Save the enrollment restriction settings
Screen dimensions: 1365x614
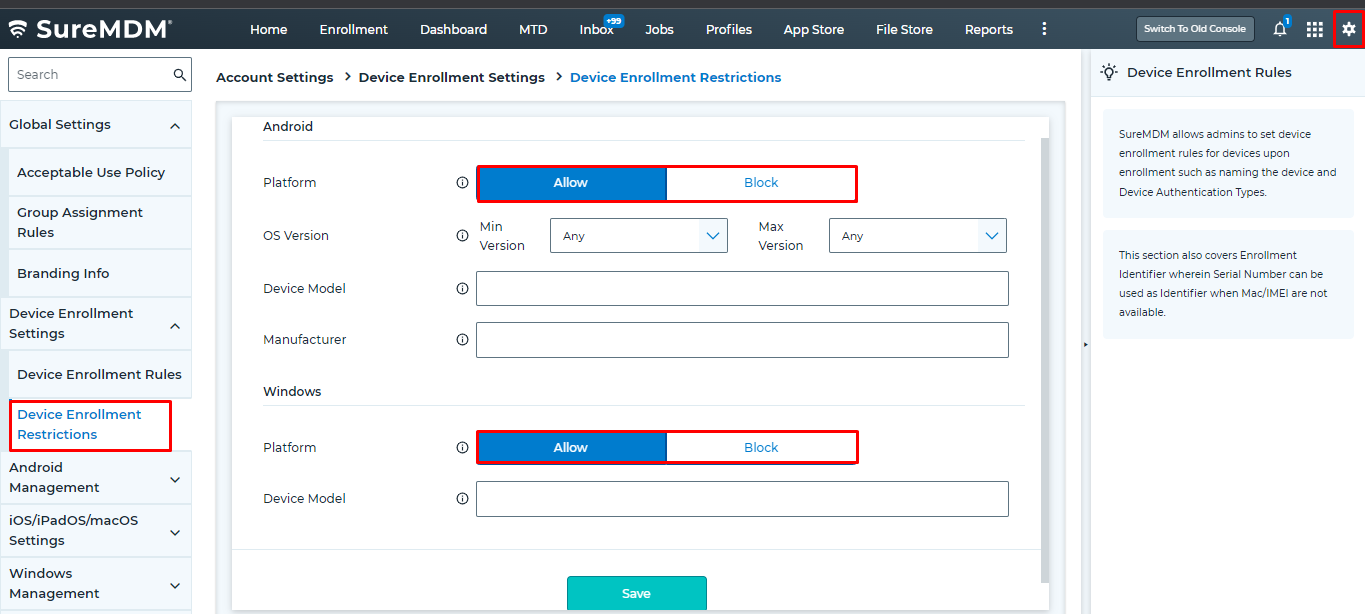click(636, 593)
